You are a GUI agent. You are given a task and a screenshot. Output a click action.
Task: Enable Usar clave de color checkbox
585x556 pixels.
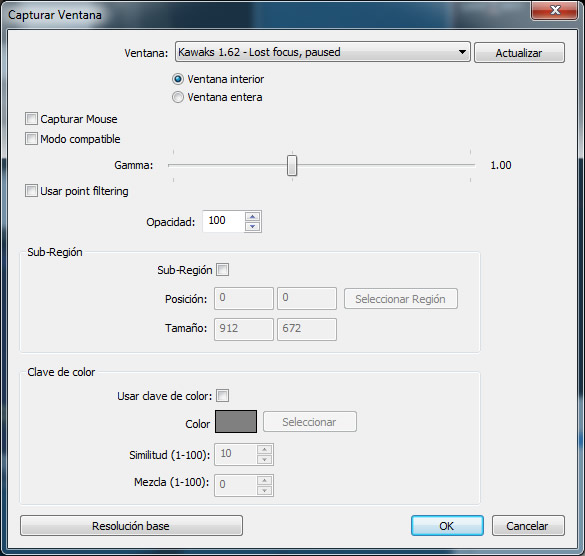(223, 396)
